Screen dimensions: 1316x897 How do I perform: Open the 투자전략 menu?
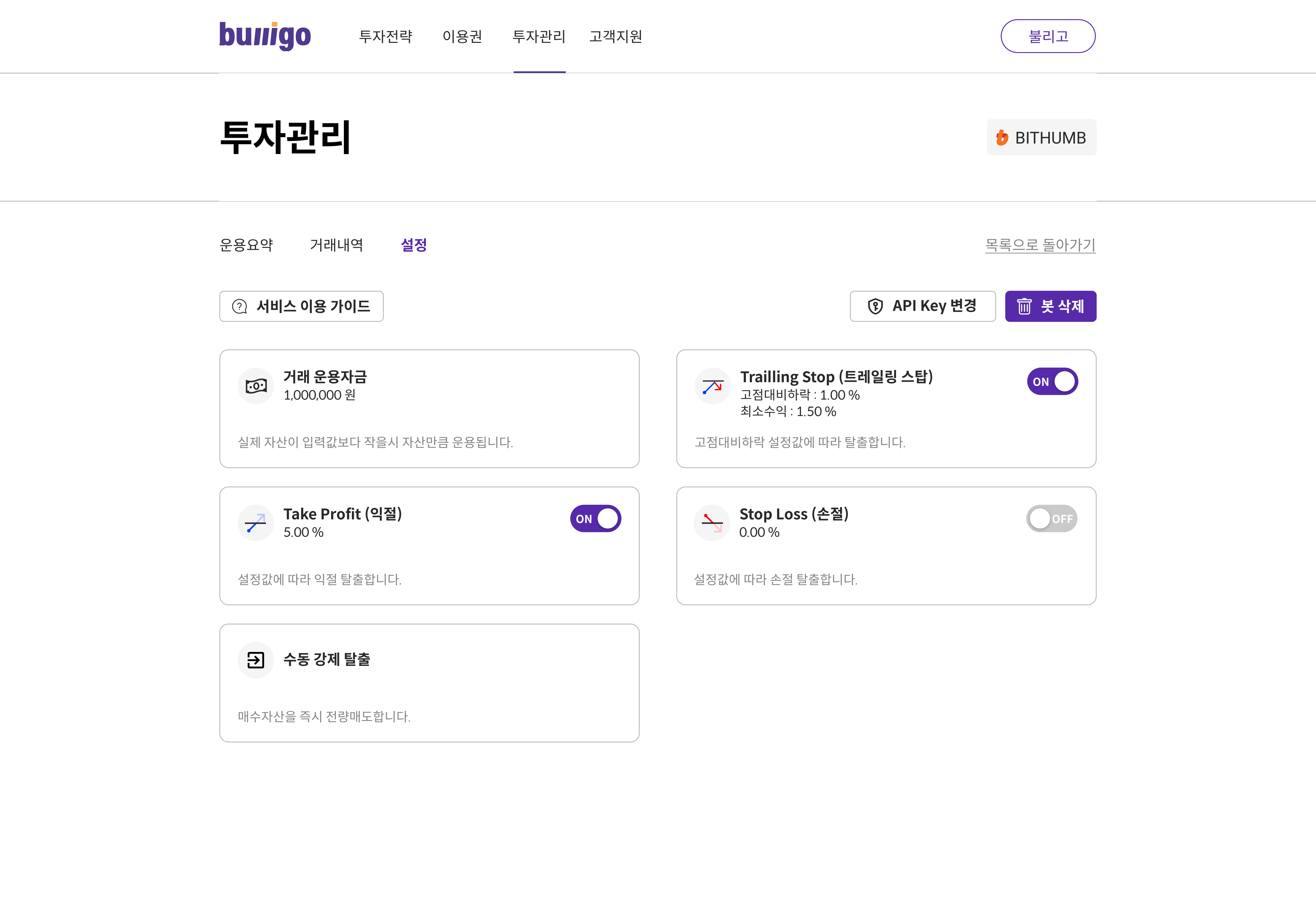(386, 37)
